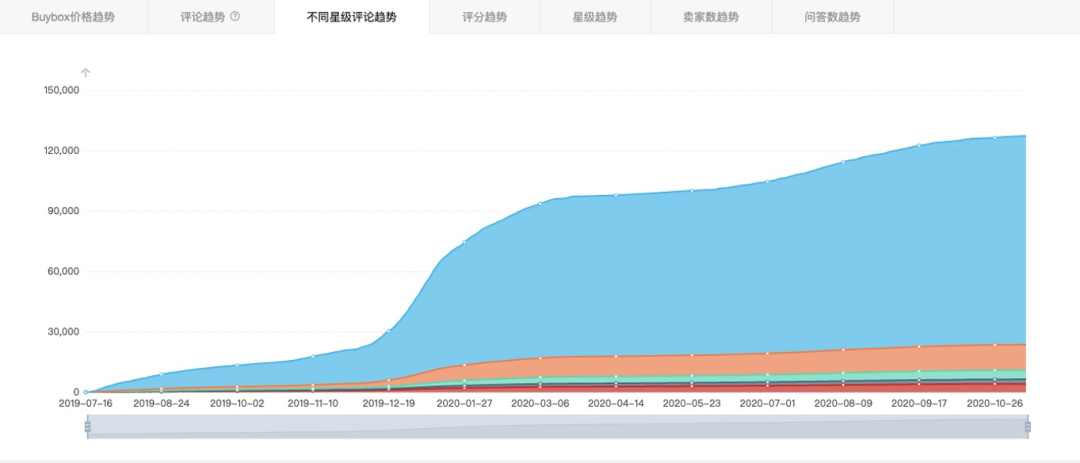
Task: Switch to the 评论趋势 tab
Action: pyautogui.click(x=210, y=17)
